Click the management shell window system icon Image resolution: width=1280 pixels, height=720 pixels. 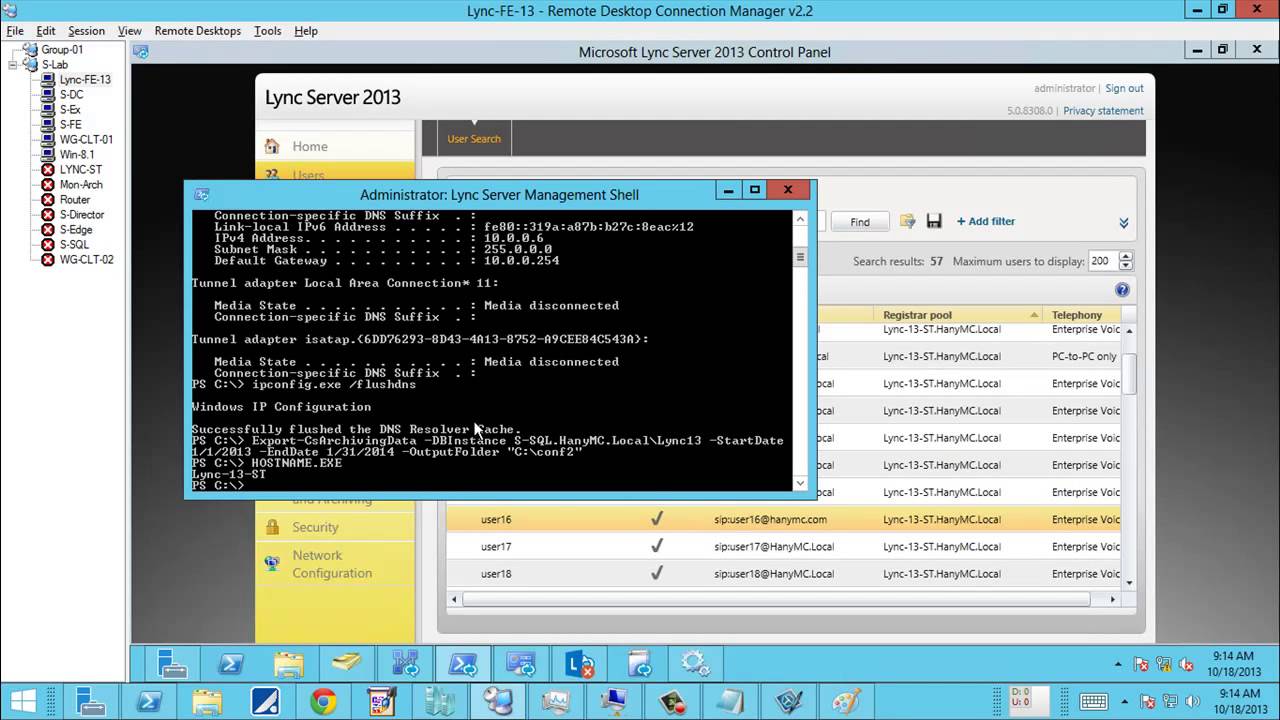click(x=201, y=194)
